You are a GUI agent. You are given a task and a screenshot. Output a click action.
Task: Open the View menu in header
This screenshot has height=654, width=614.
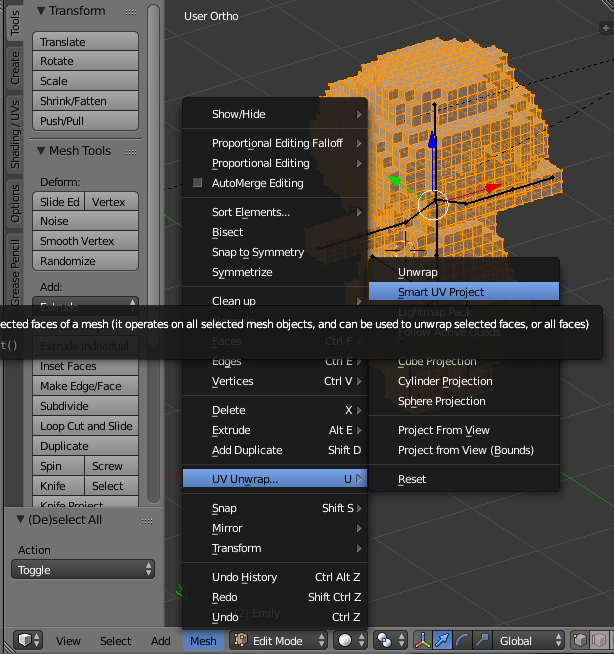tap(68, 641)
